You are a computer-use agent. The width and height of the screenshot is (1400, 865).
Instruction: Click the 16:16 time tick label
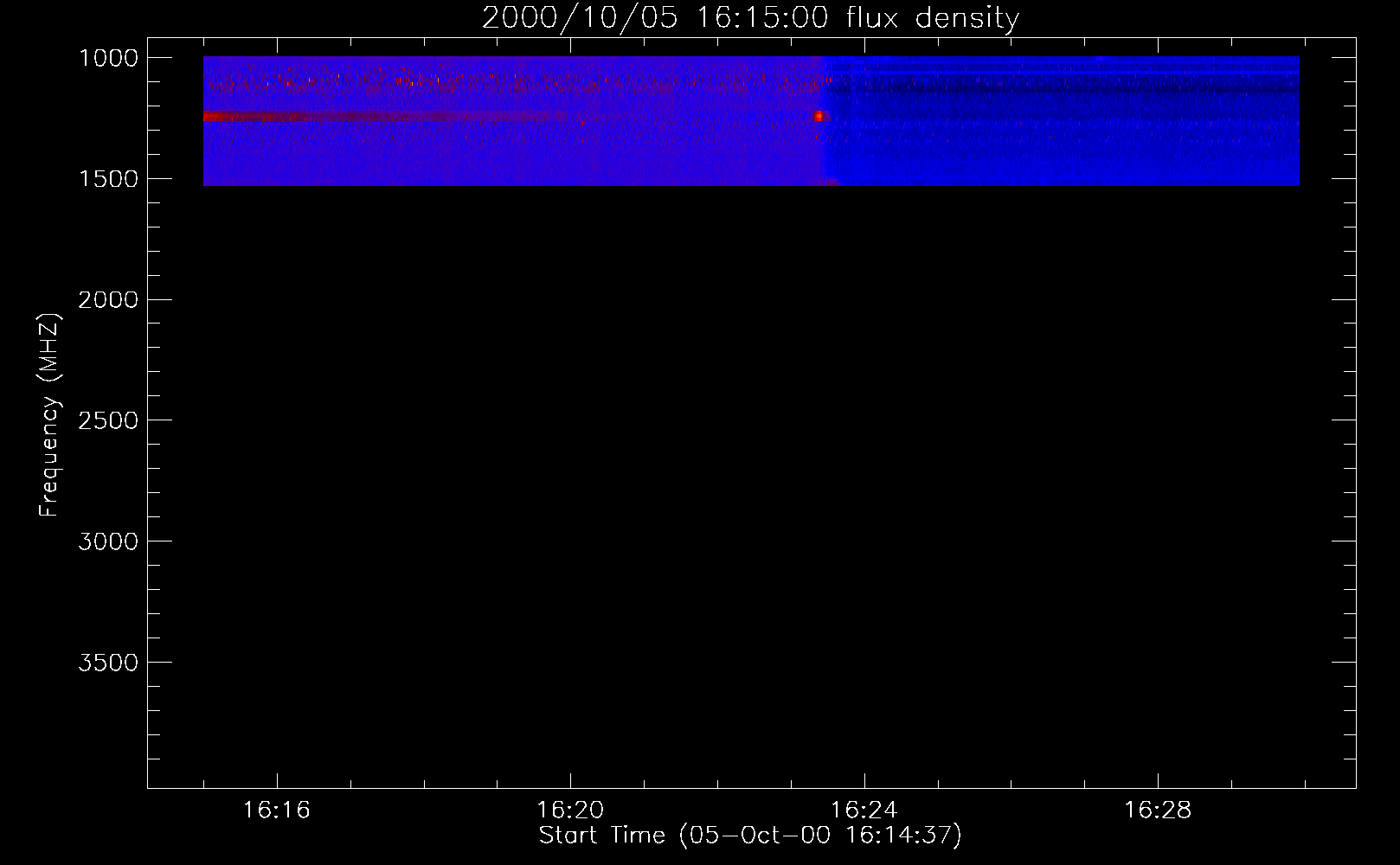pos(277,810)
